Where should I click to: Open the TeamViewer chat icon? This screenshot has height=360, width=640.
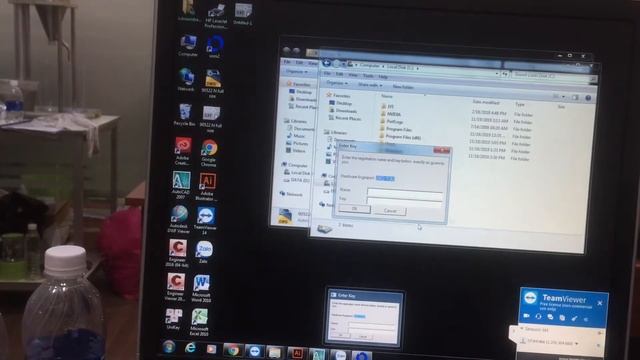point(550,317)
